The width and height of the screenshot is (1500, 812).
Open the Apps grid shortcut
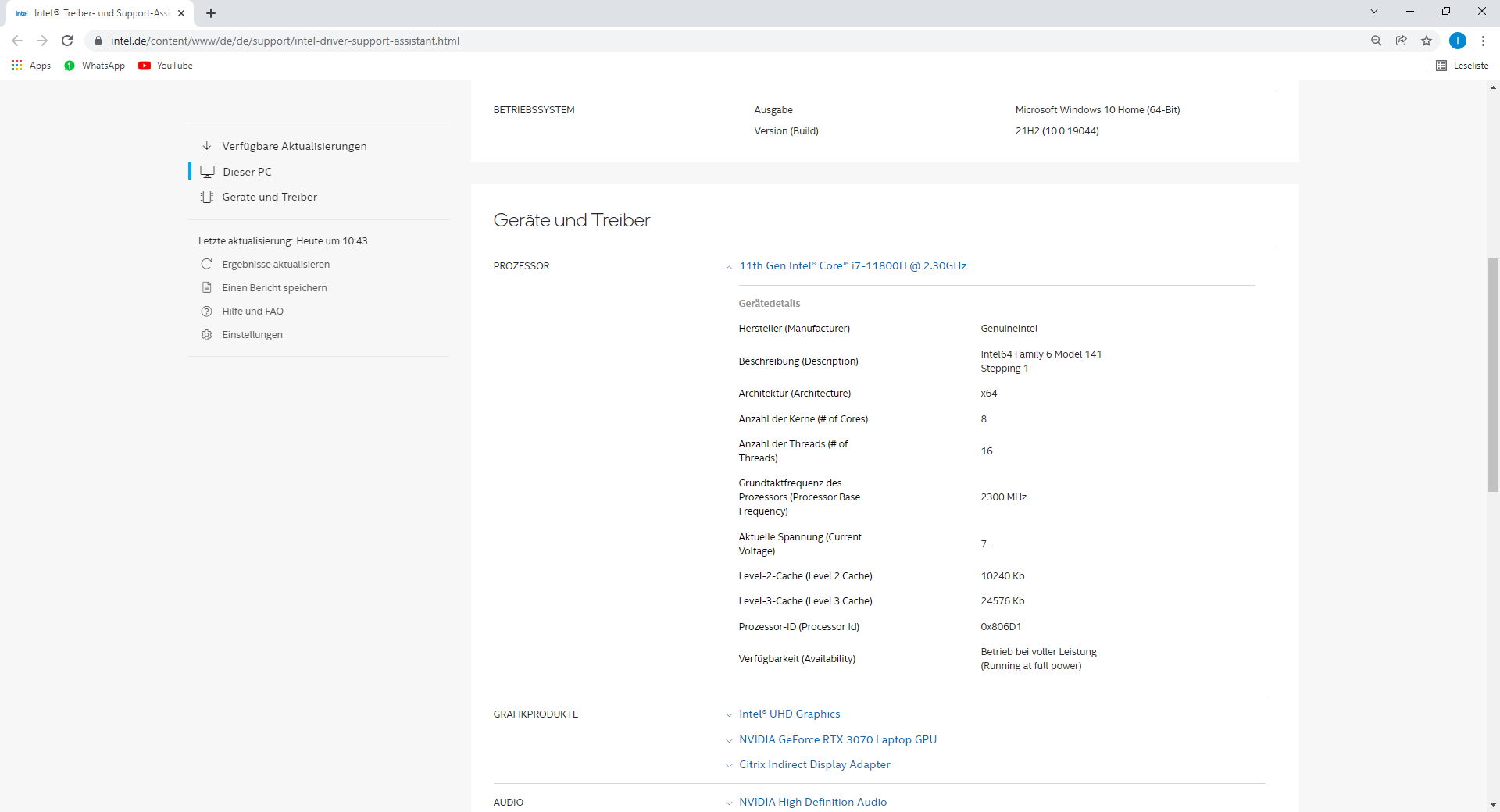[x=31, y=66]
